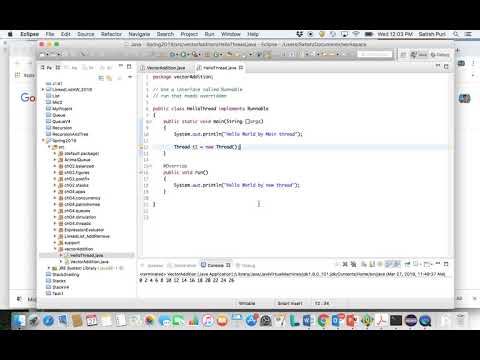480x360 pixels.
Task: Minimize the Package Explorer view
Action: click(121, 67)
